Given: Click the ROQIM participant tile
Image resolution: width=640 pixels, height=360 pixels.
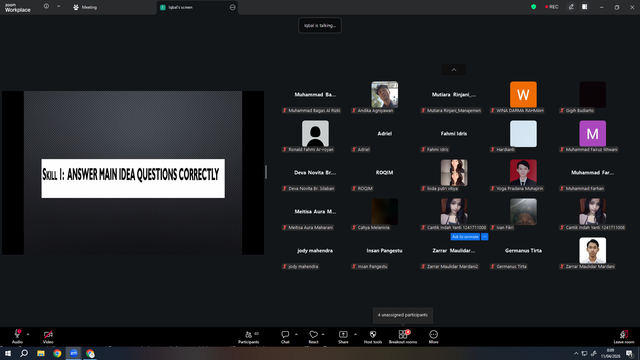Looking at the screenshot, I should (384, 173).
